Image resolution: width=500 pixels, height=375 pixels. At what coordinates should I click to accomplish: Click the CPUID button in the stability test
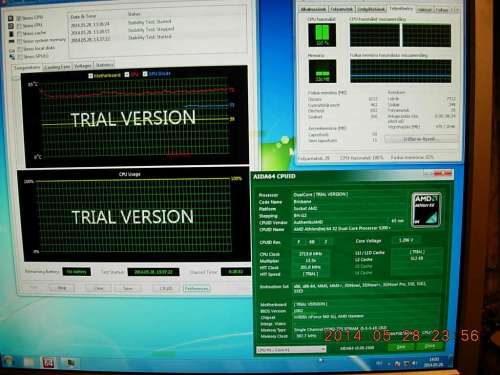[x=166, y=288]
